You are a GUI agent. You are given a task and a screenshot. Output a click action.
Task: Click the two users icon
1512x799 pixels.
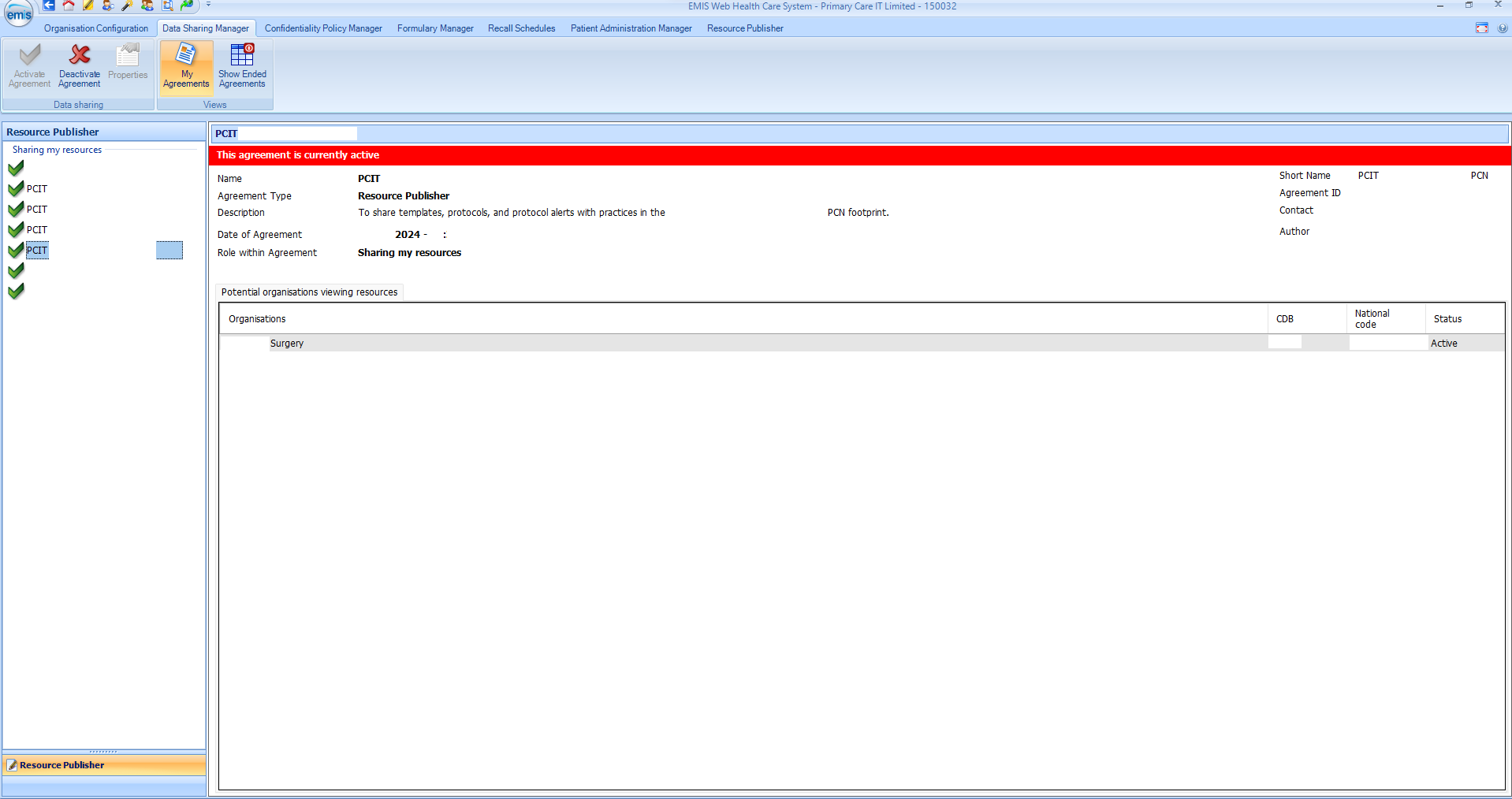pos(147,6)
